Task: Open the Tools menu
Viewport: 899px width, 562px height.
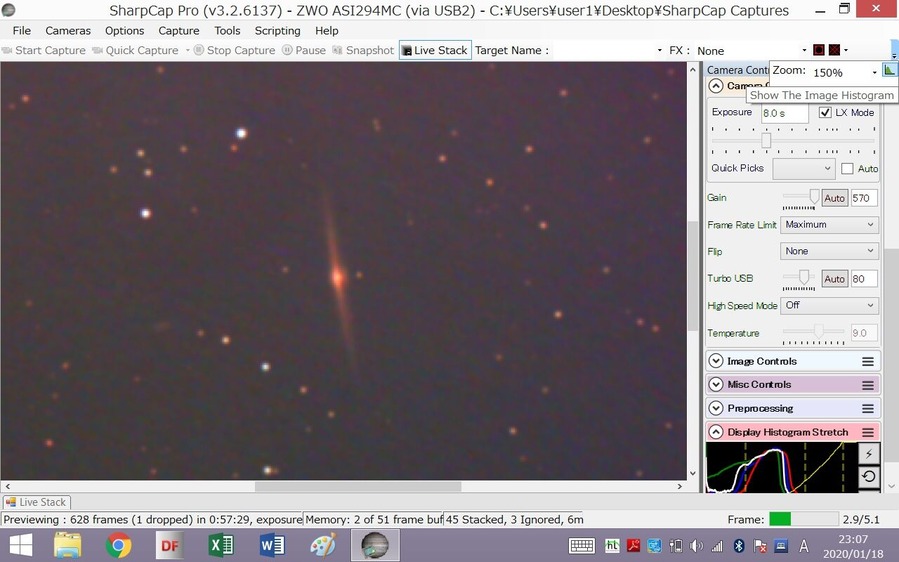Action: pos(227,30)
